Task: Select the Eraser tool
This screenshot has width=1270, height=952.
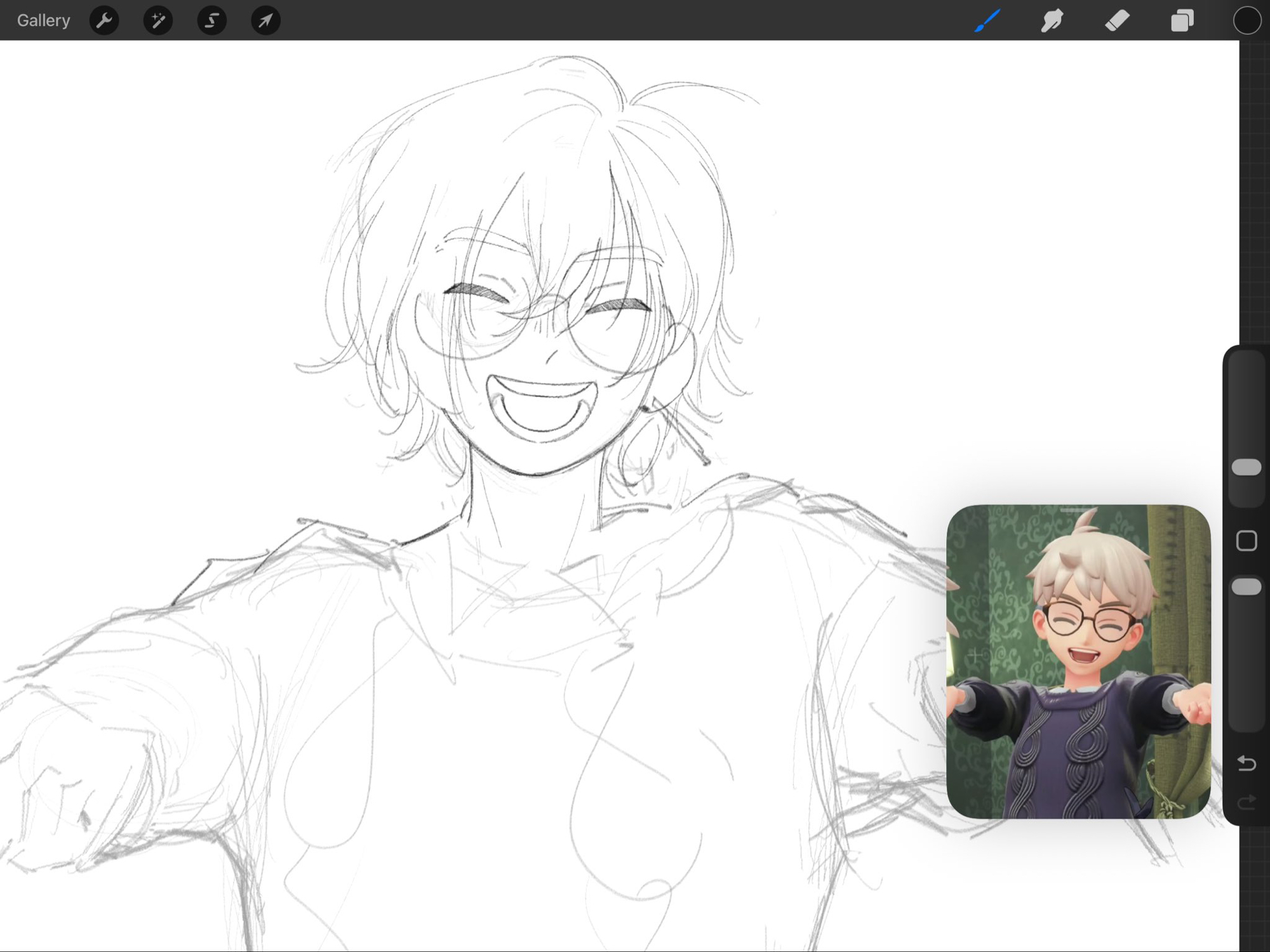Action: (x=1117, y=20)
